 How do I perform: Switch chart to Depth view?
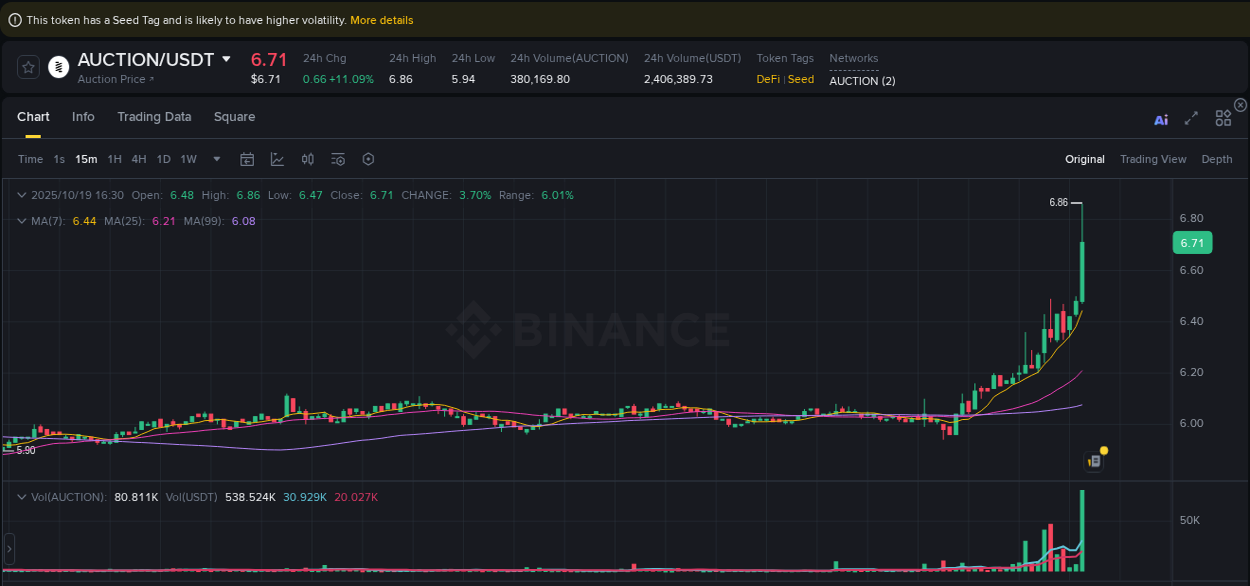click(x=1216, y=158)
